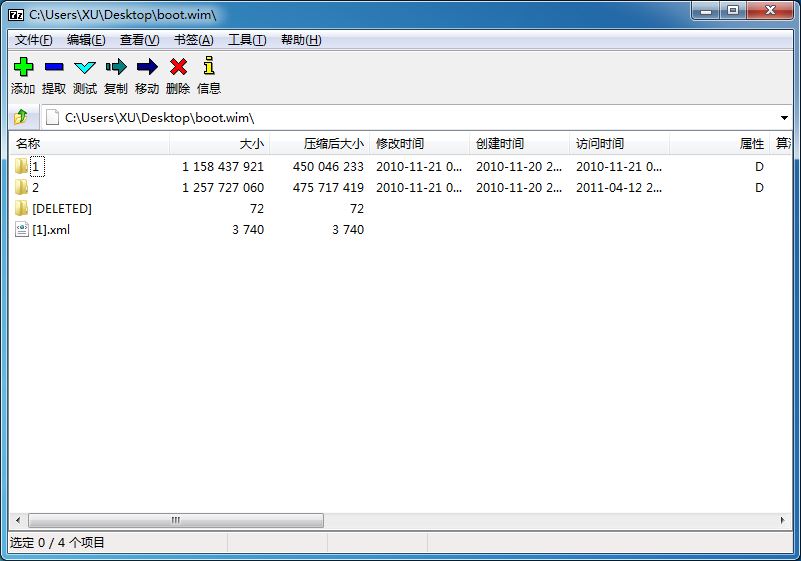The image size is (801, 561).
Task: Expand the address bar path dropdown
Action: pos(783,118)
